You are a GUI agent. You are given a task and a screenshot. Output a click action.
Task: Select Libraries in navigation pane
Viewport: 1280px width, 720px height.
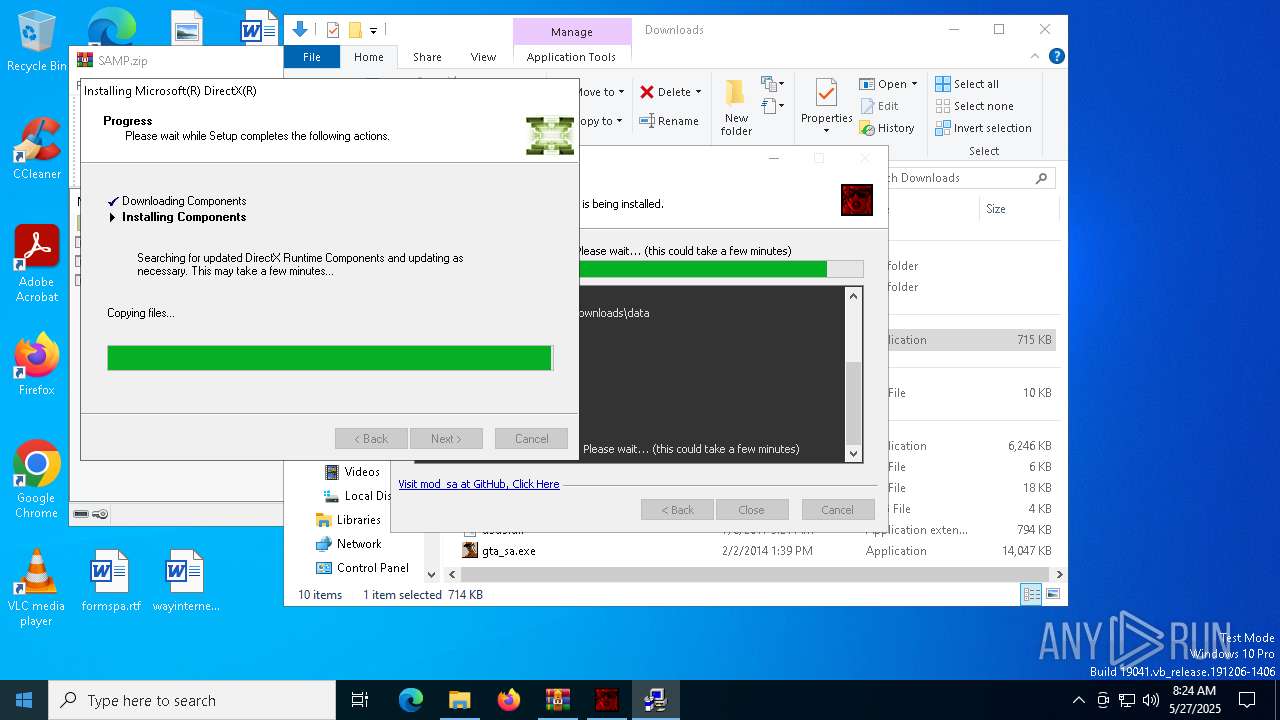359,520
